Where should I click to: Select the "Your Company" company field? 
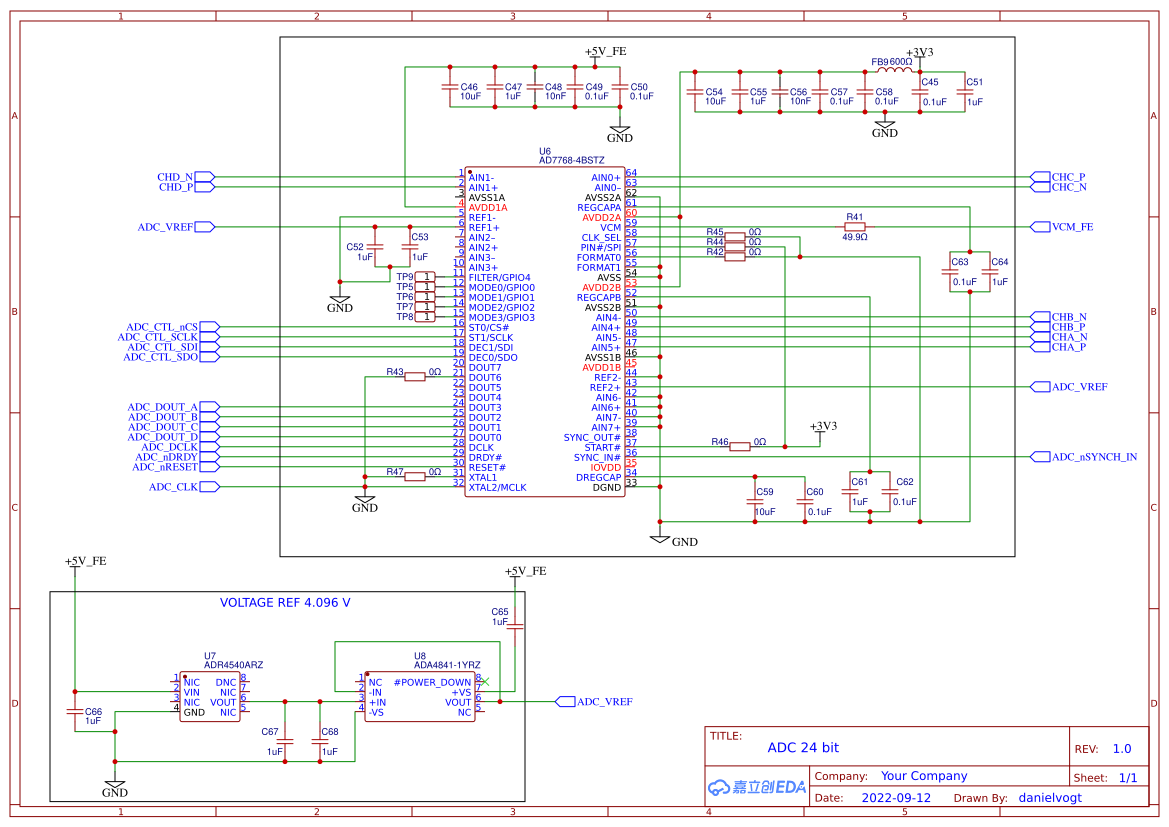[923, 776]
